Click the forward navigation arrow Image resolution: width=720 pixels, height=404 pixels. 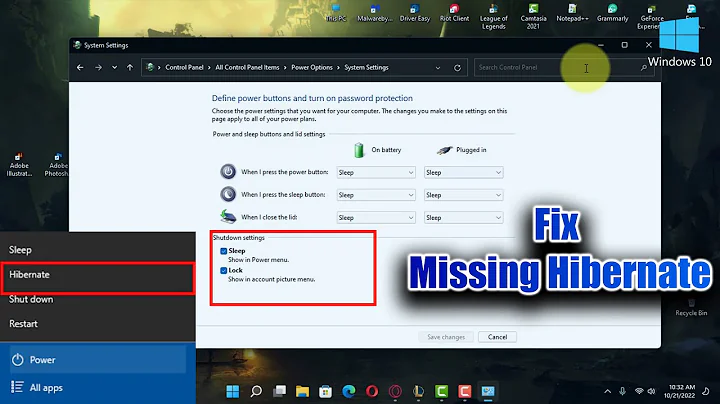coord(98,67)
